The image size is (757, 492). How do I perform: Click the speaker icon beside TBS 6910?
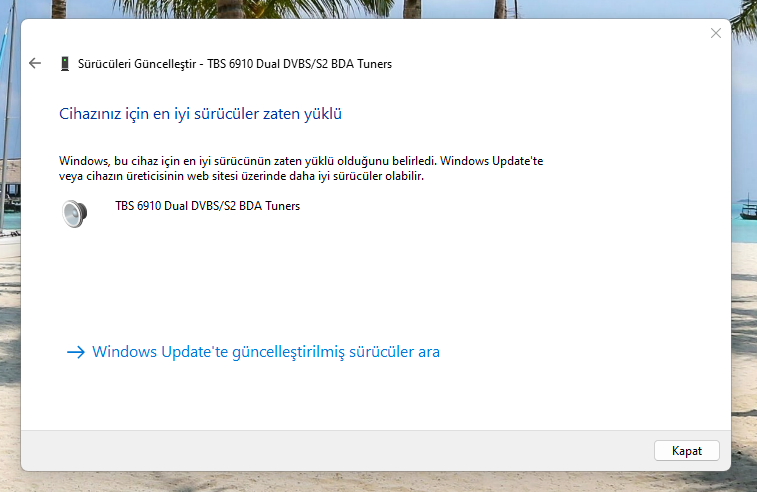pos(74,213)
